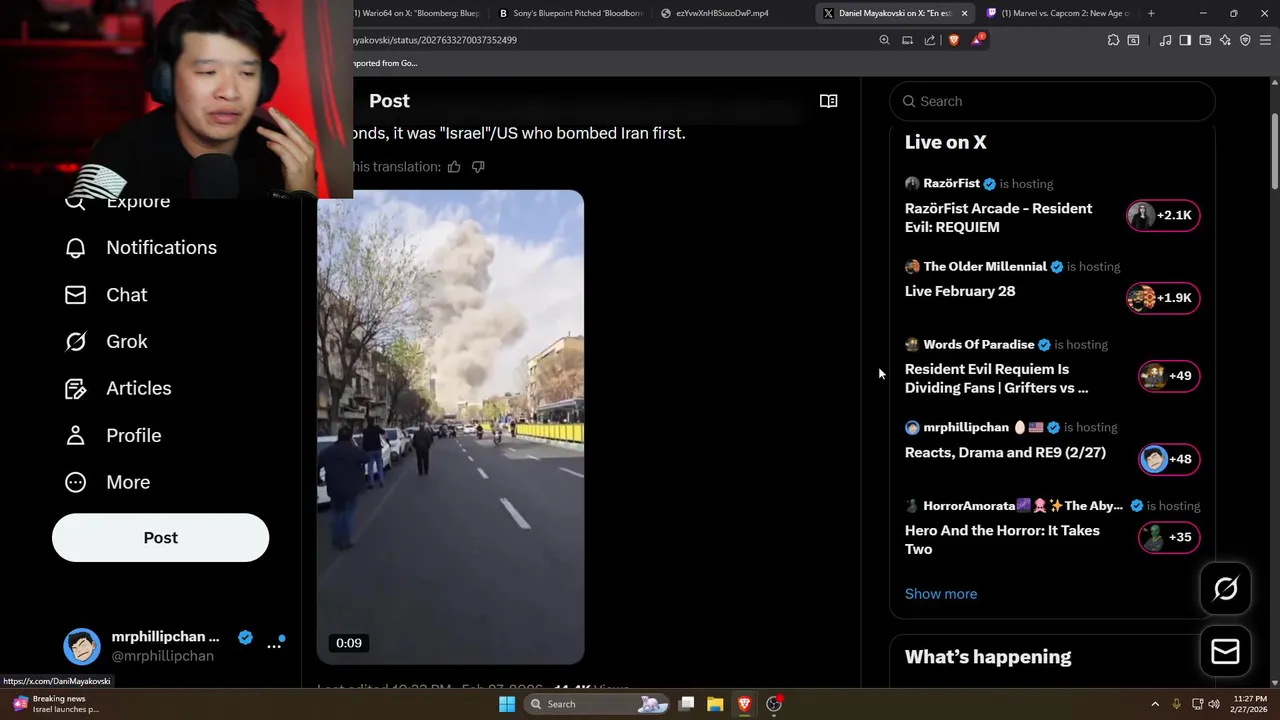Click Show more under Live on X
1280x720 pixels.
point(941,594)
